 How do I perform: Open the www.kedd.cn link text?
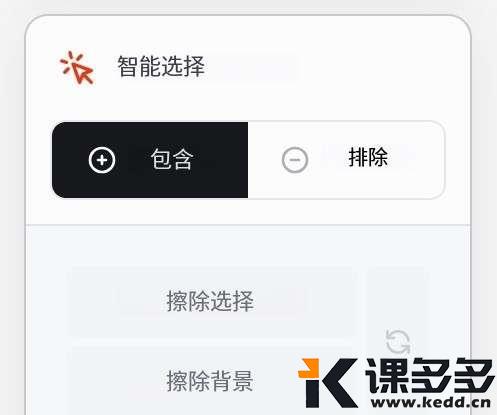point(431,402)
